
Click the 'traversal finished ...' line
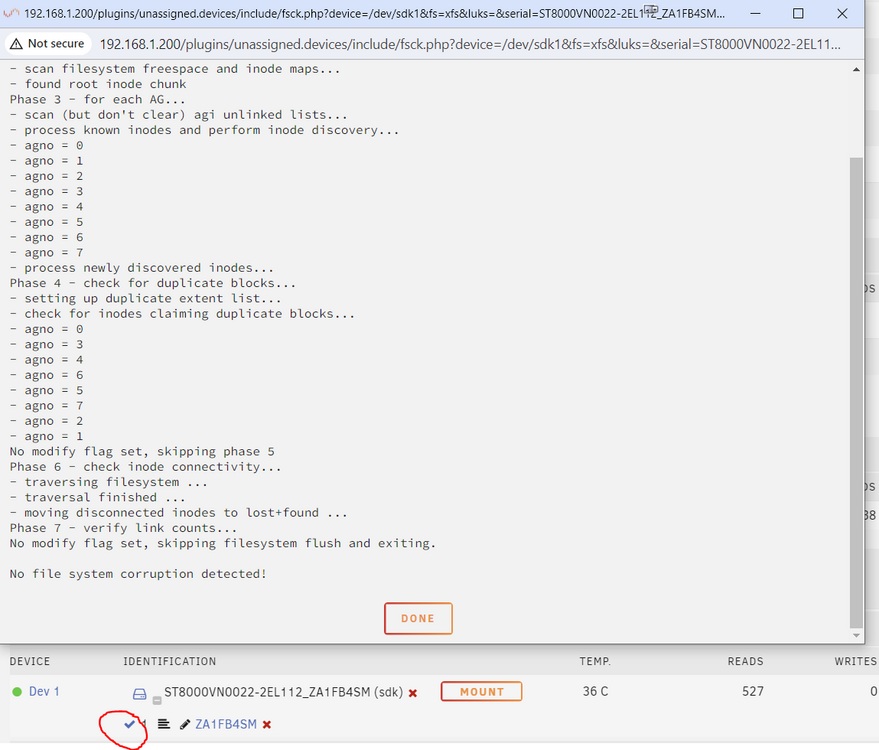[x=98, y=497]
